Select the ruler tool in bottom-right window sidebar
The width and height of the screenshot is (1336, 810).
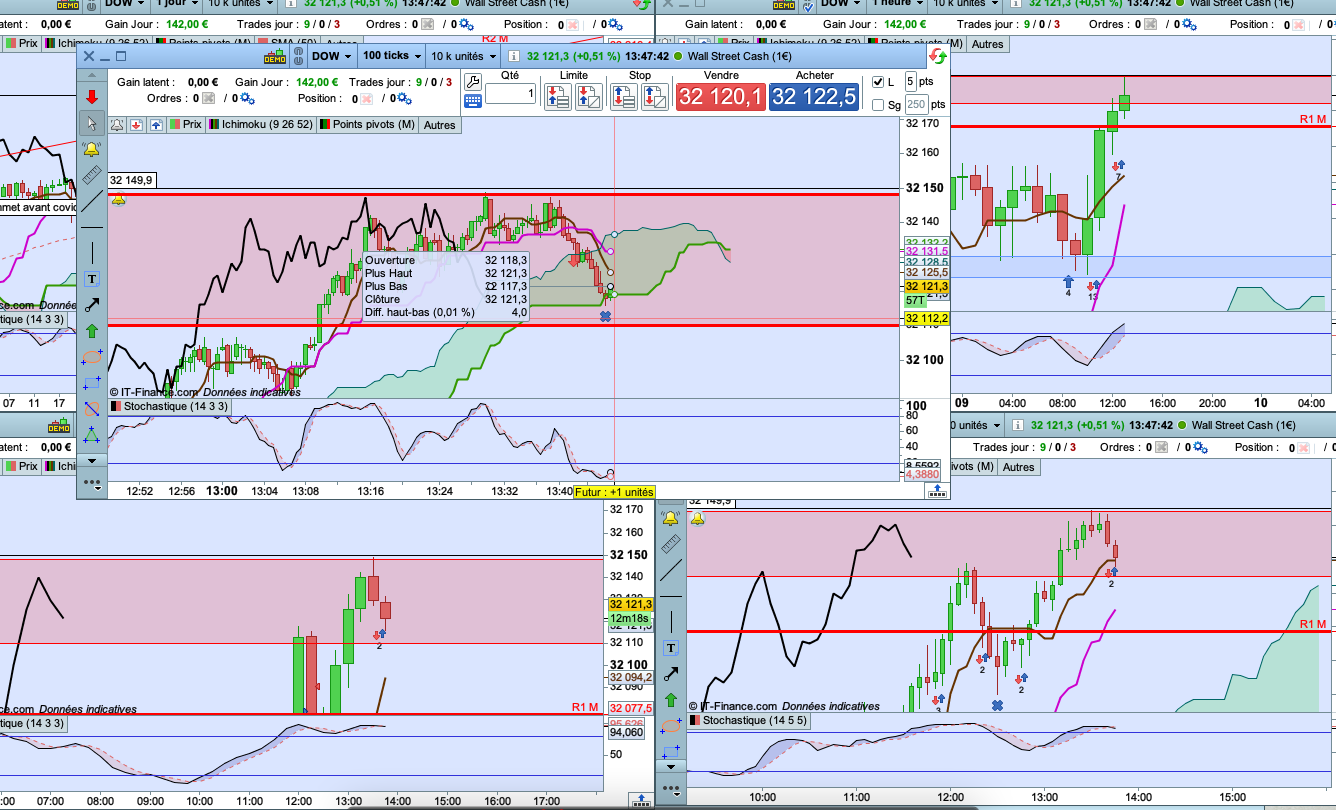pos(670,544)
